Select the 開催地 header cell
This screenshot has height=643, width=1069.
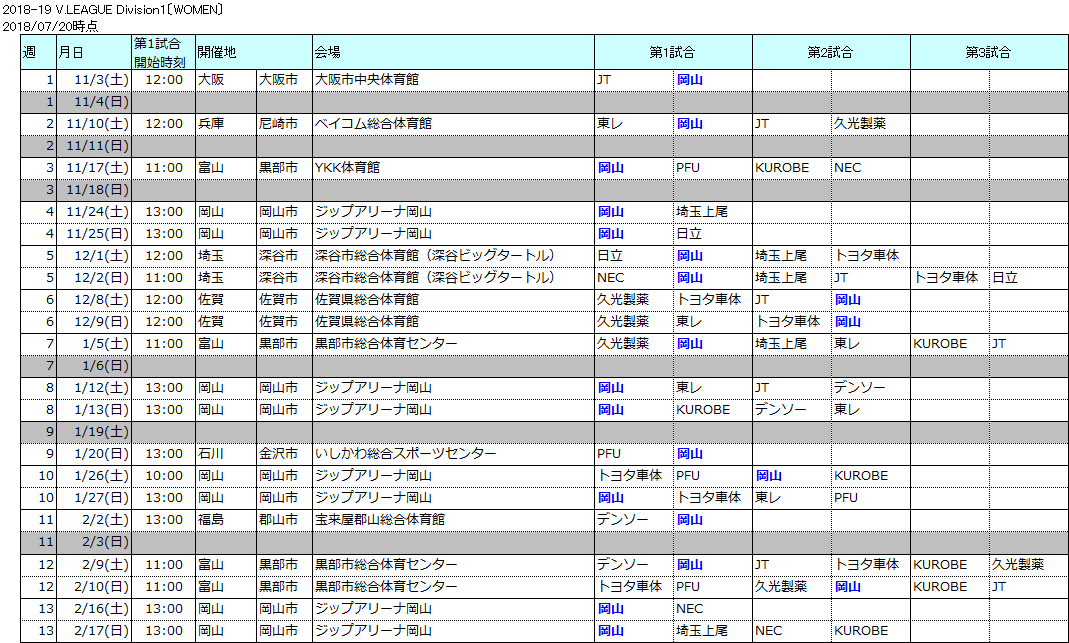253,52
